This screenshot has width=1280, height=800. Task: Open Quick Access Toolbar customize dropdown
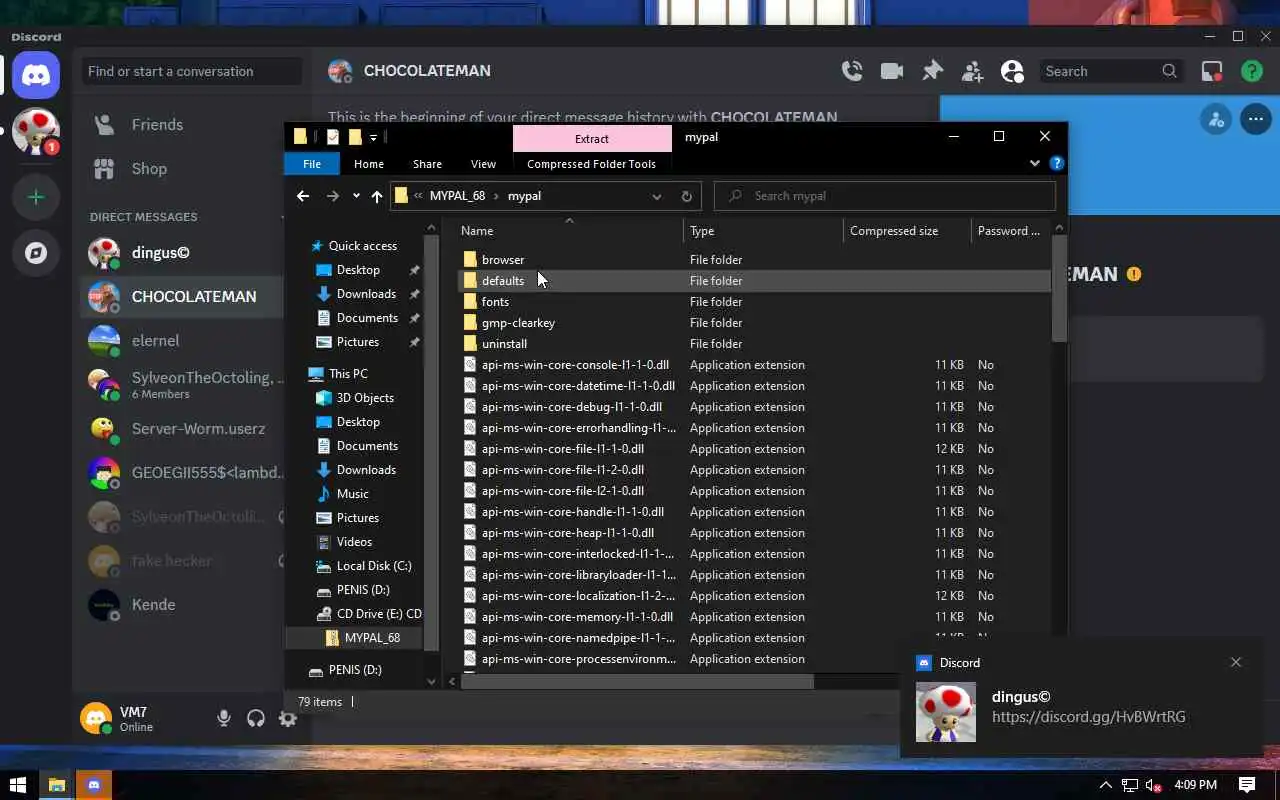click(x=373, y=137)
